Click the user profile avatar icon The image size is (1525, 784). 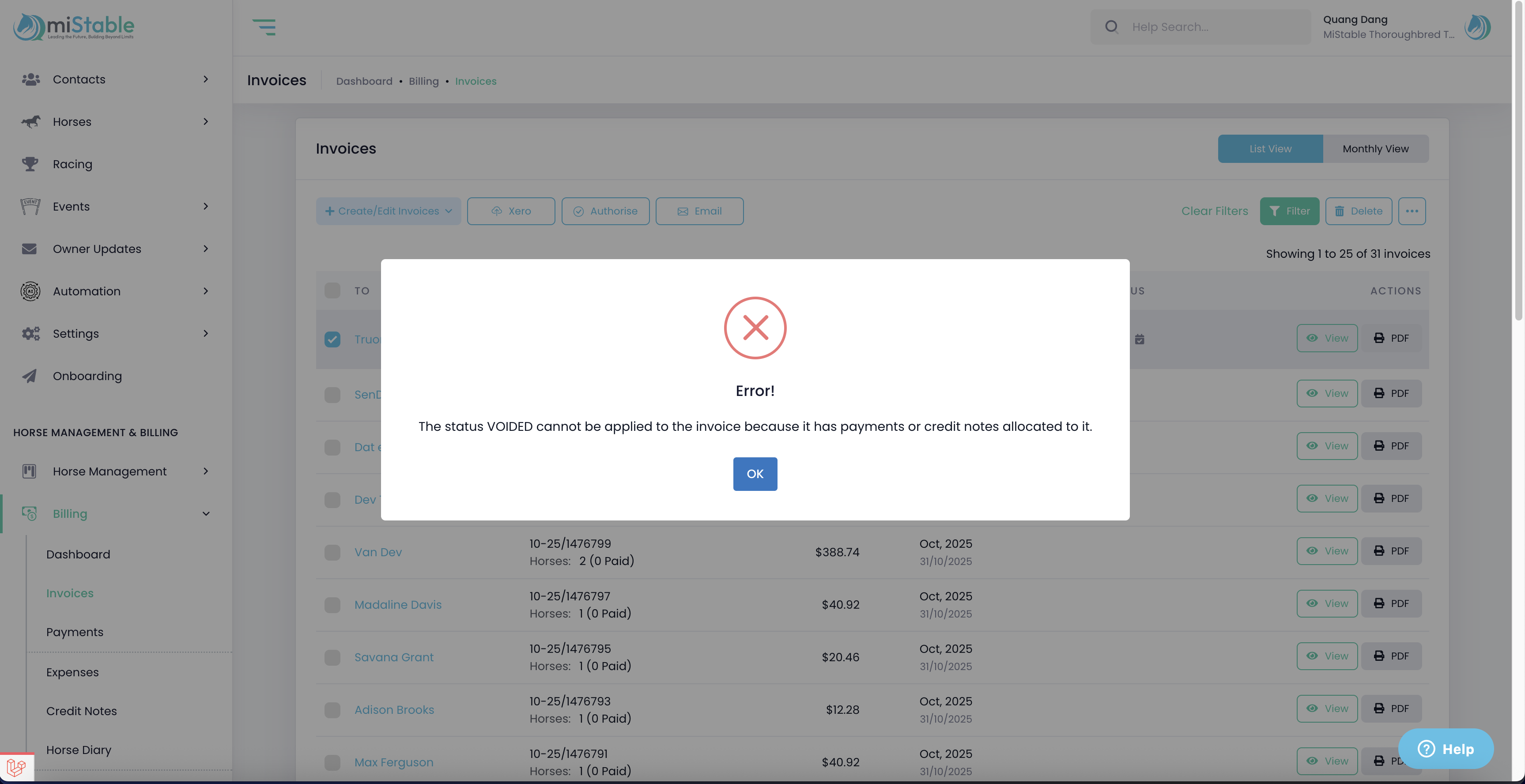(x=1477, y=26)
